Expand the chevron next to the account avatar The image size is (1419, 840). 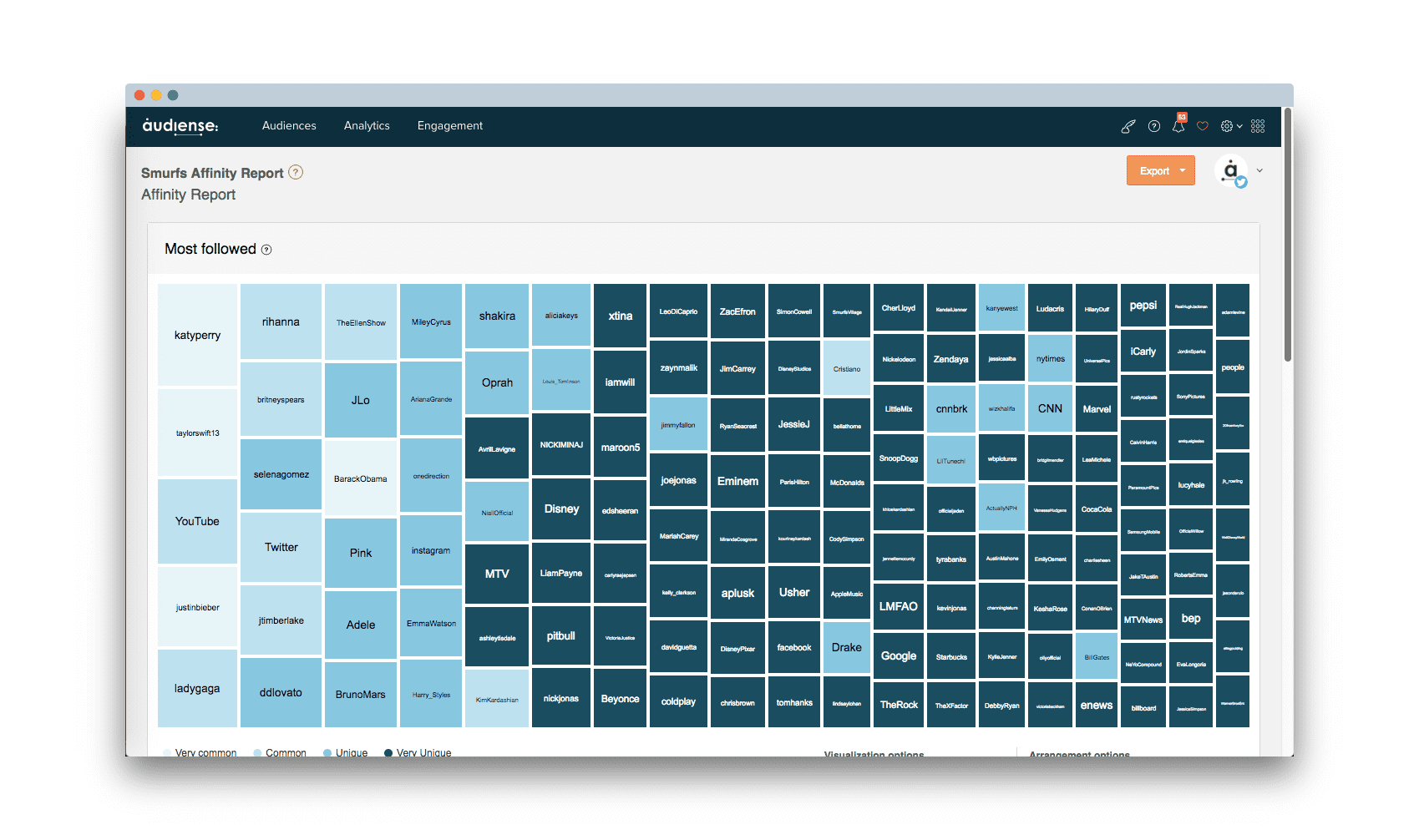point(1259,170)
